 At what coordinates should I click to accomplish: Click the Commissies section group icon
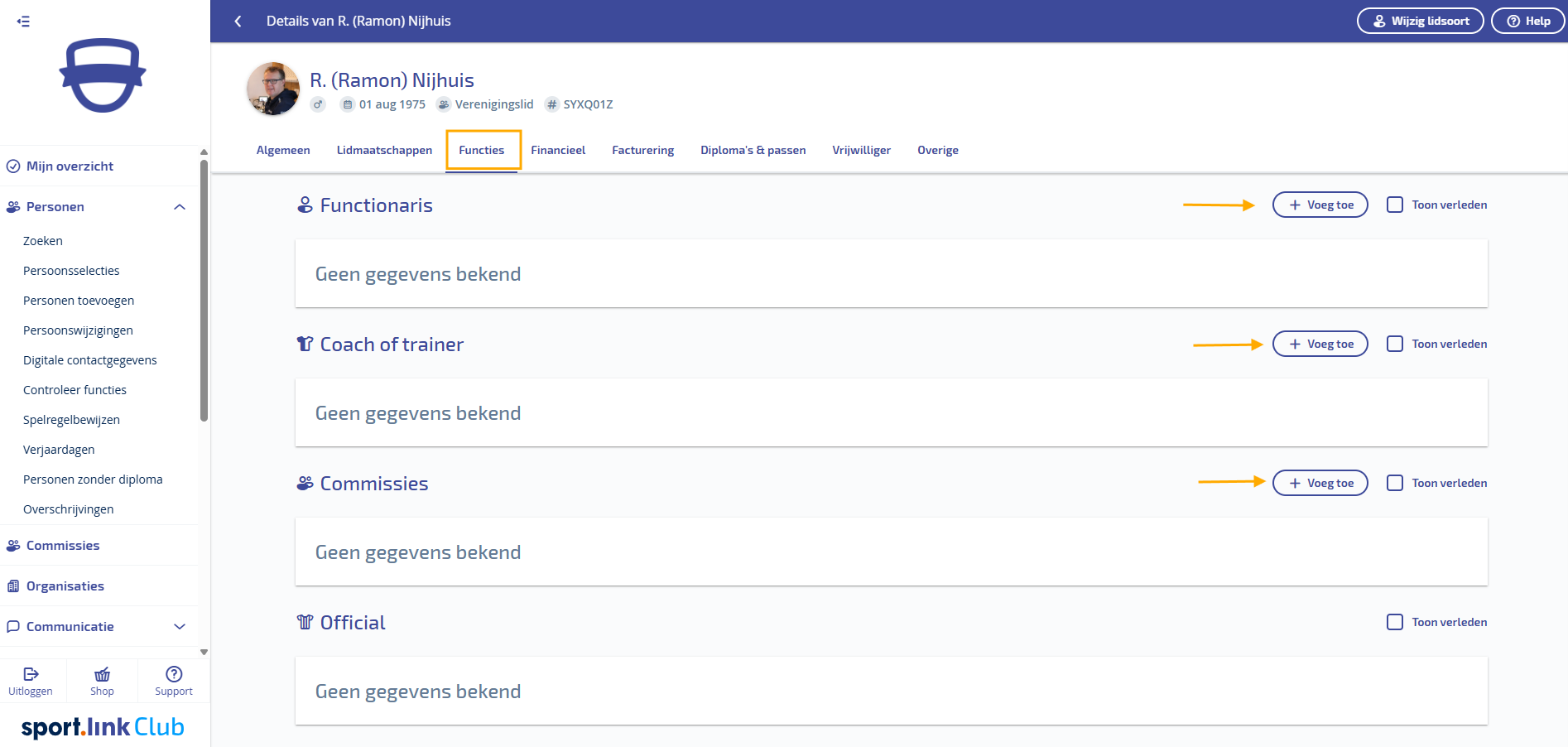[305, 483]
